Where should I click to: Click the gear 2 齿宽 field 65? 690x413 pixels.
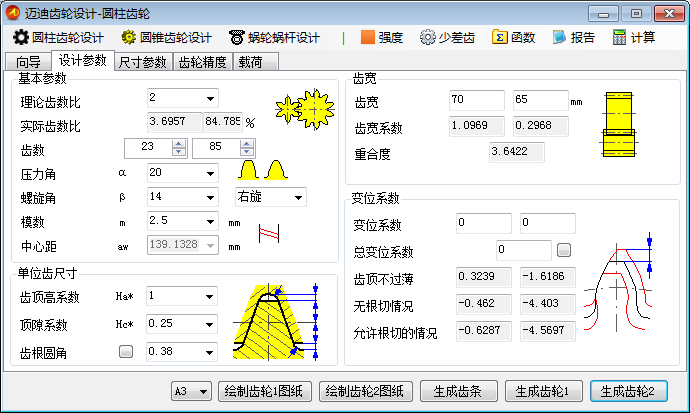click(x=540, y=100)
